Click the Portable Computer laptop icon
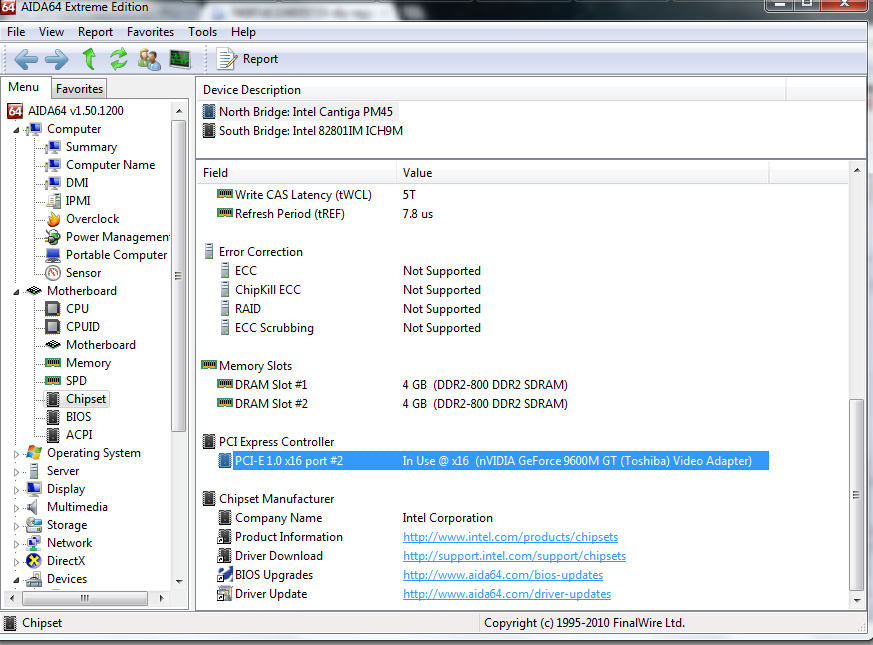Screen dimensions: 873x645 tap(53, 255)
